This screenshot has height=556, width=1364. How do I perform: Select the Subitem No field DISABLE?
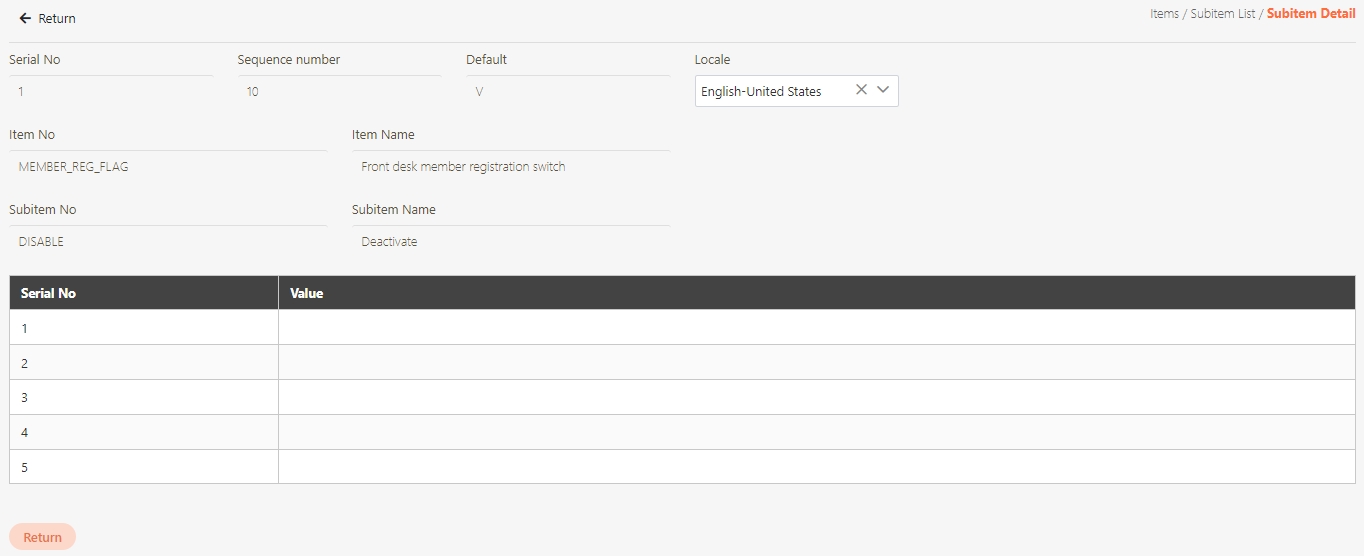167,242
